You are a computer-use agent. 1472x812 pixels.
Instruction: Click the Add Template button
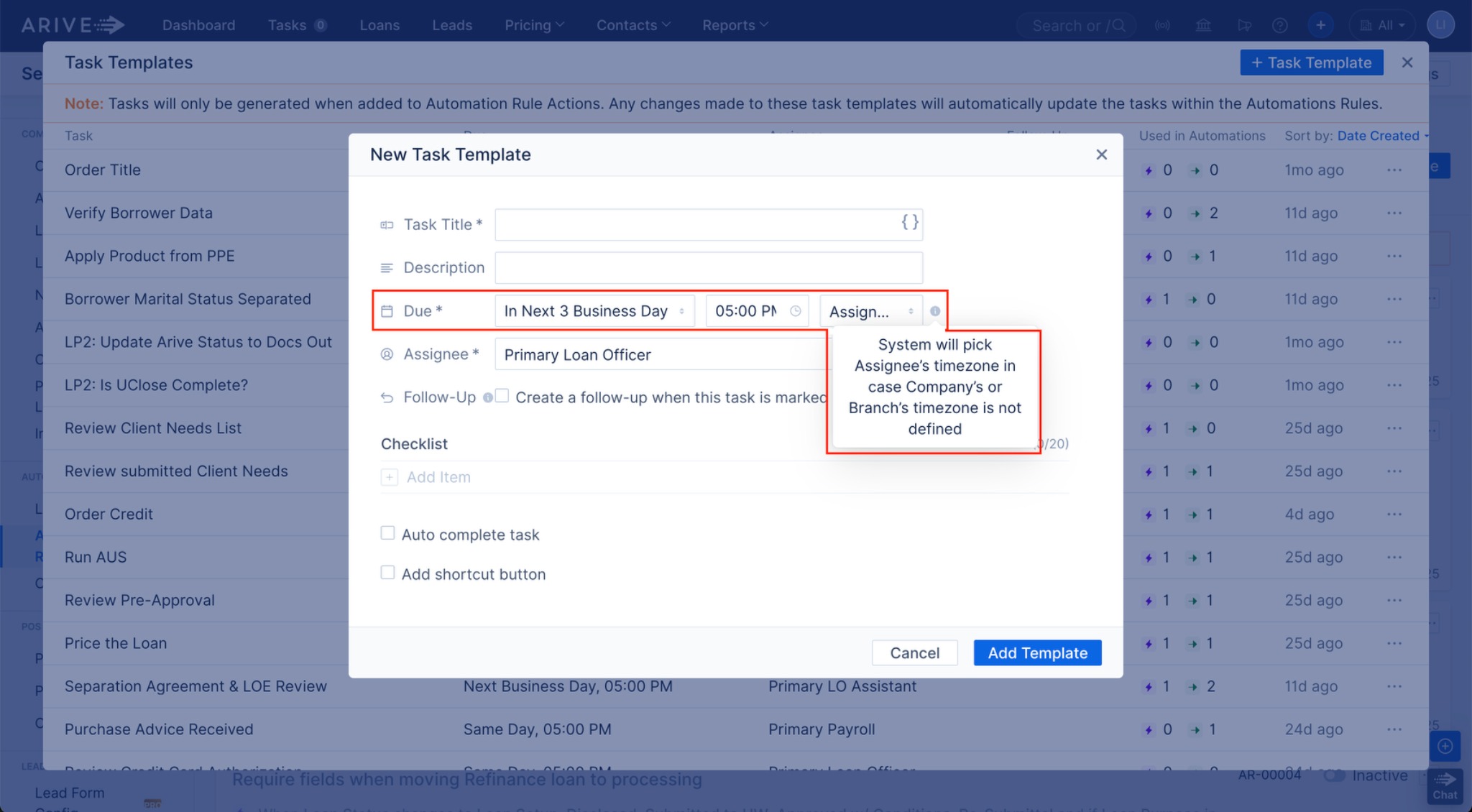(1036, 652)
